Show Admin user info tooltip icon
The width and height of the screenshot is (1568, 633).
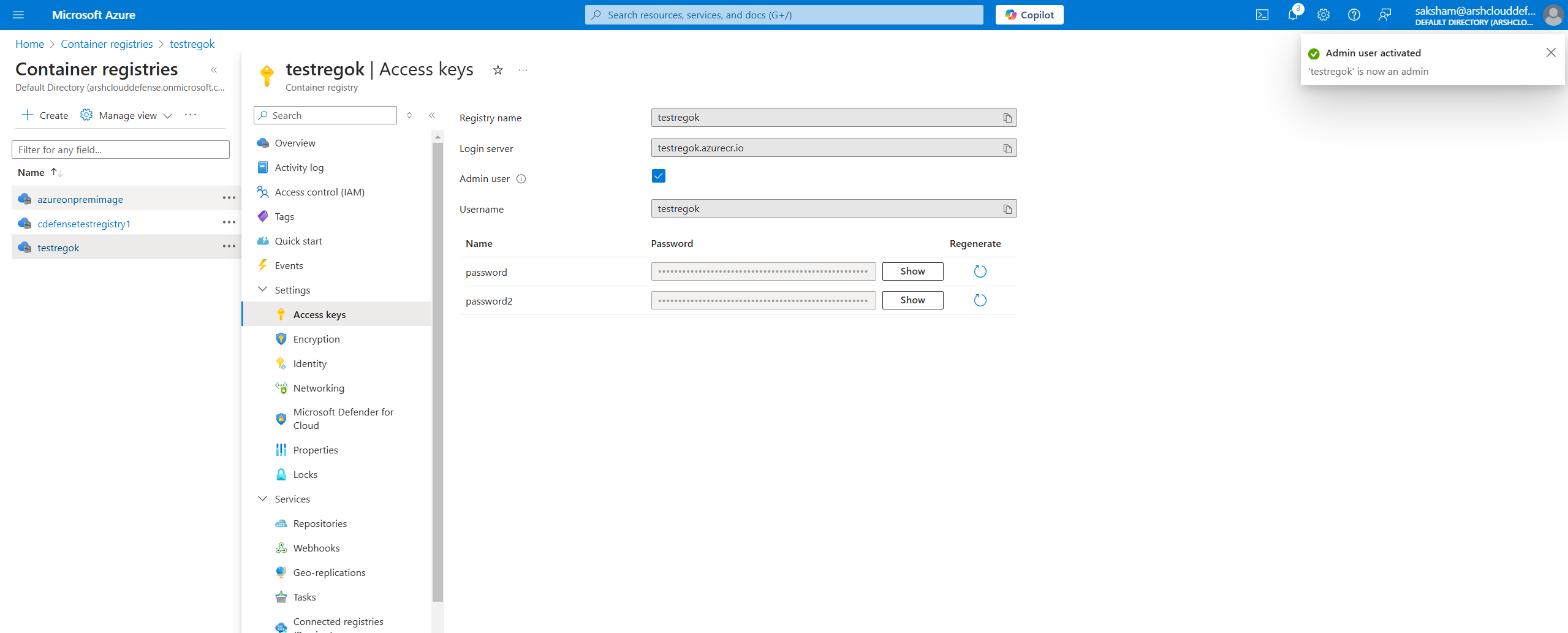[521, 179]
